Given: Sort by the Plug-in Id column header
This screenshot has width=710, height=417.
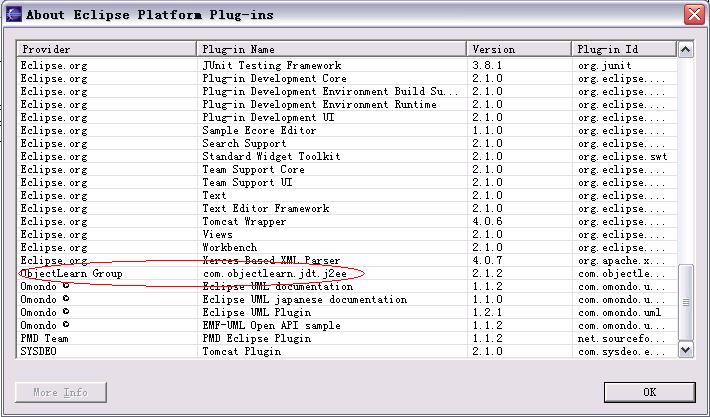Looking at the screenshot, I should pyautogui.click(x=624, y=49).
